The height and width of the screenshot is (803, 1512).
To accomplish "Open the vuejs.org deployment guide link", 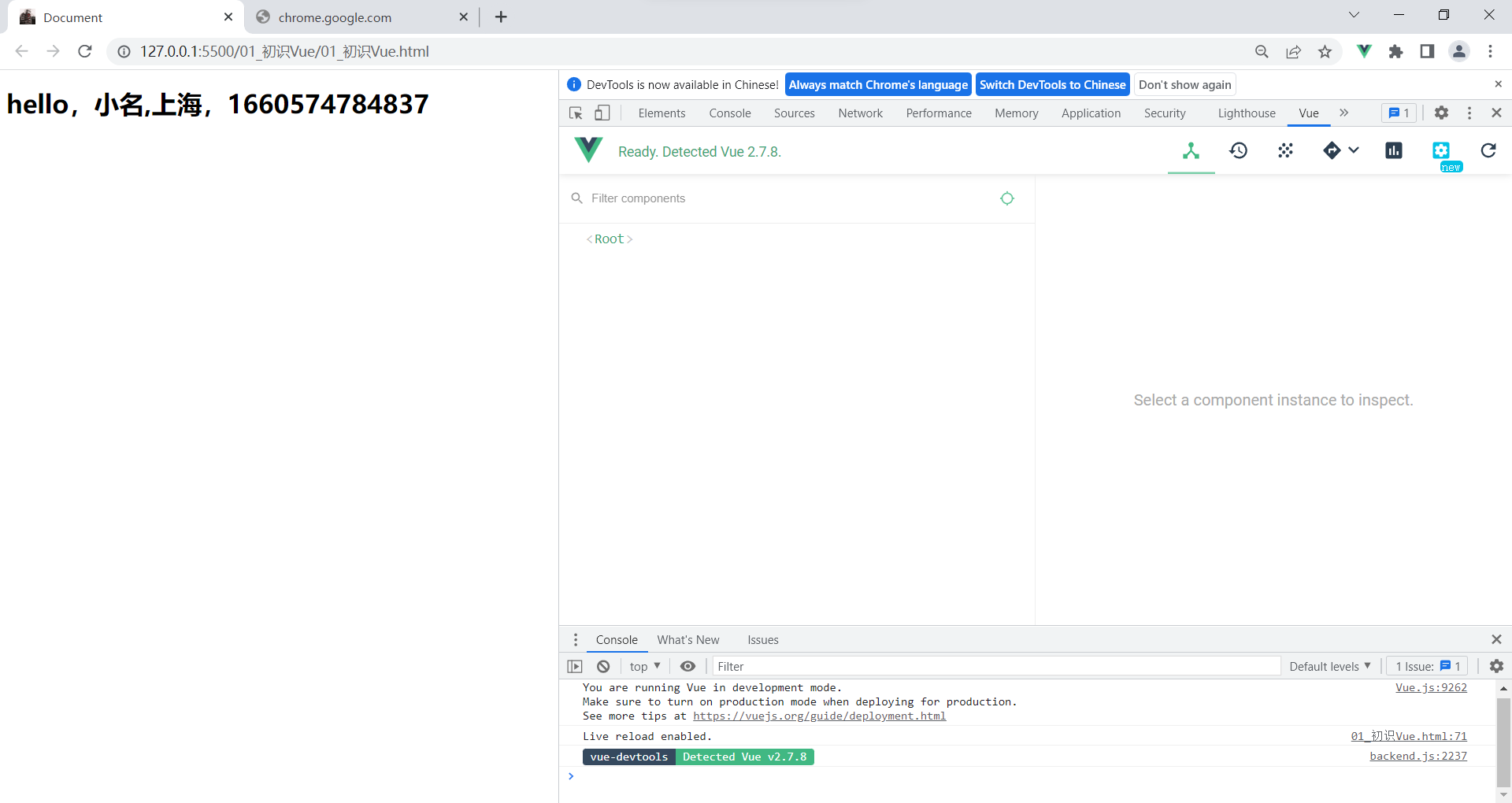I will click(x=819, y=716).
